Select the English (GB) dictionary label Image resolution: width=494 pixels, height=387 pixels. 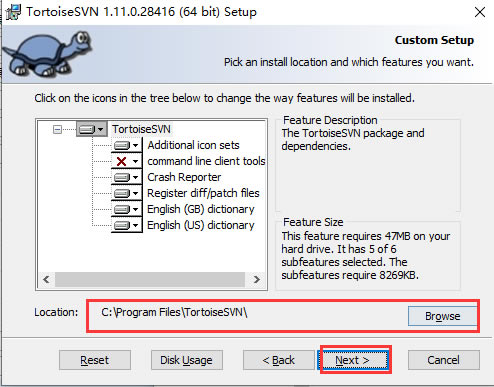(x=201, y=209)
